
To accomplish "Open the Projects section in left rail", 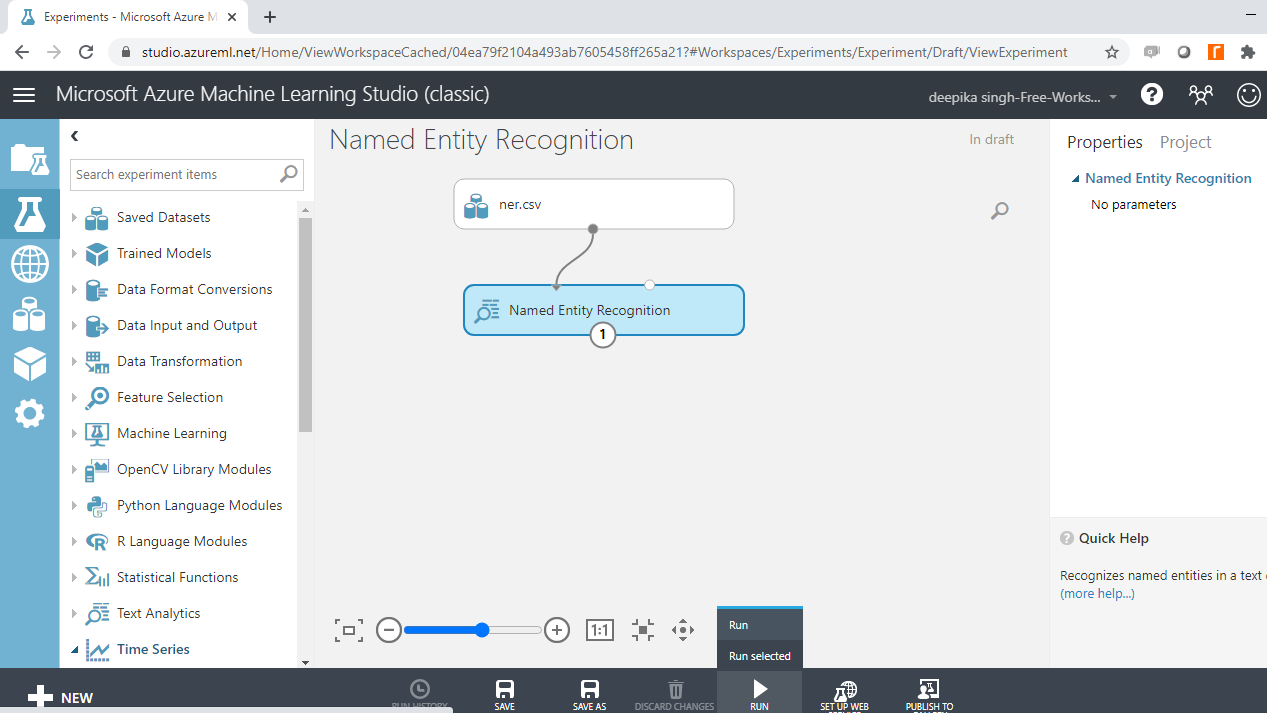I will (x=29, y=159).
